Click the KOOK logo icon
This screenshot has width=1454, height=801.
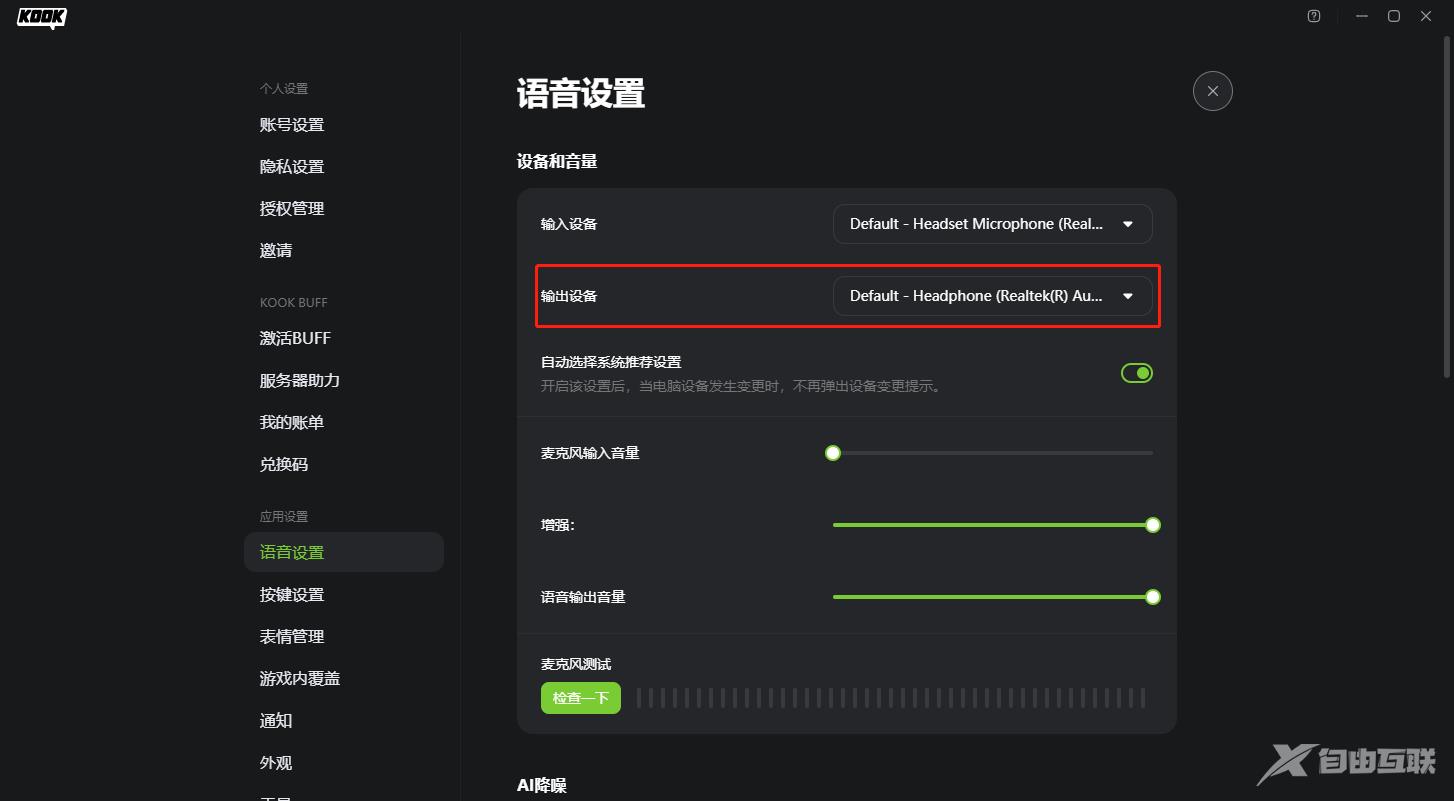[42, 17]
